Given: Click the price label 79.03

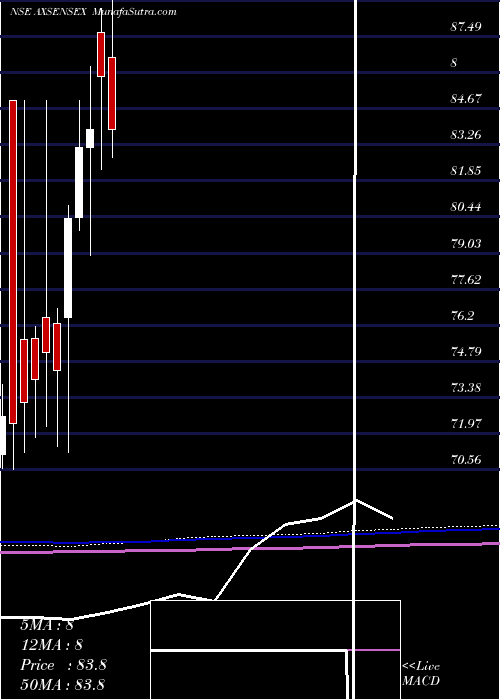Looking at the screenshot, I should coord(466,244).
